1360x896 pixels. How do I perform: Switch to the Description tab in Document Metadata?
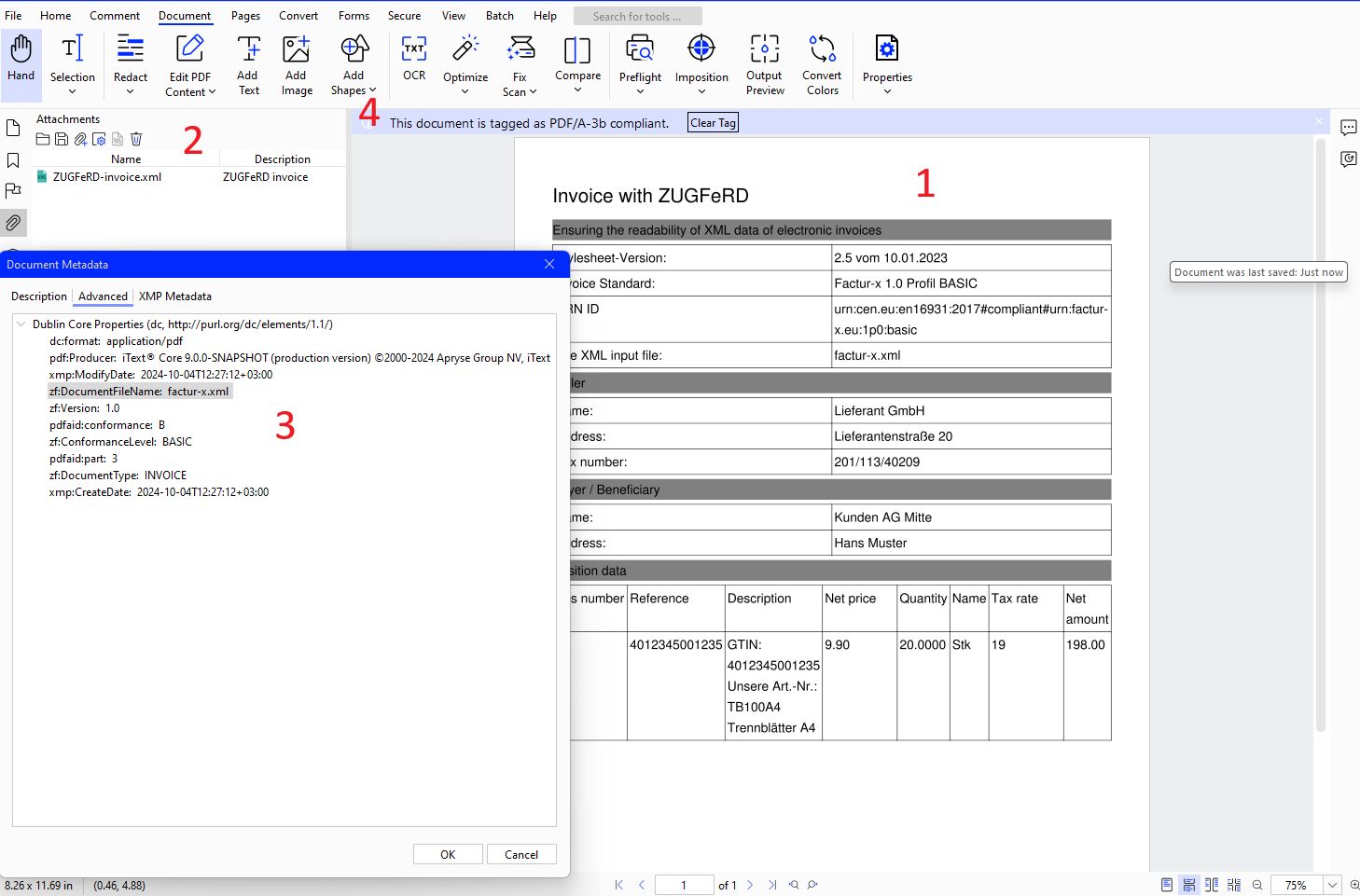[x=39, y=296]
